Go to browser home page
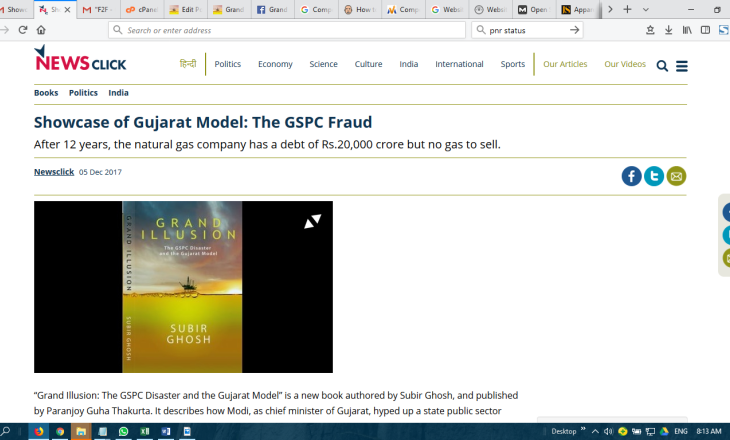 click(x=41, y=30)
